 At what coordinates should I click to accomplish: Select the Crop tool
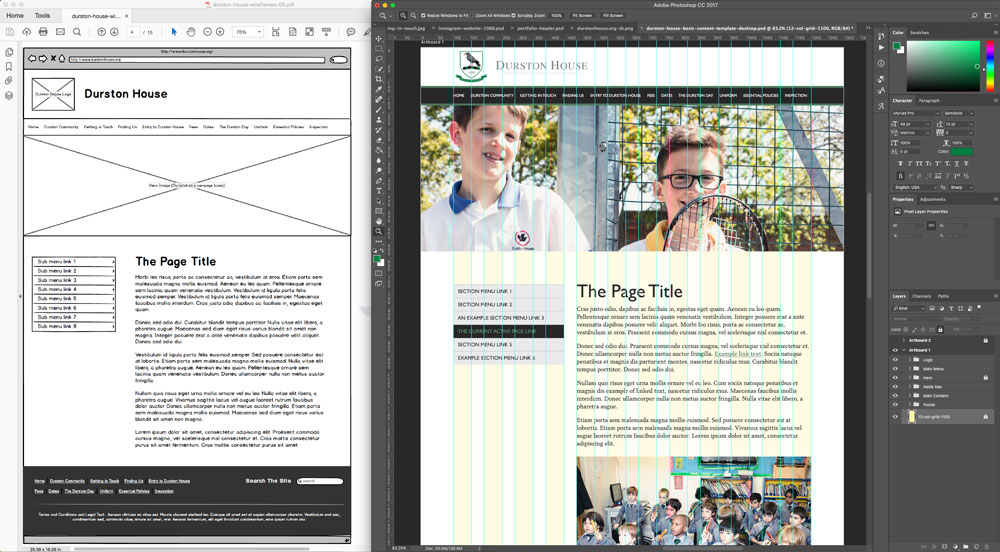click(x=379, y=79)
